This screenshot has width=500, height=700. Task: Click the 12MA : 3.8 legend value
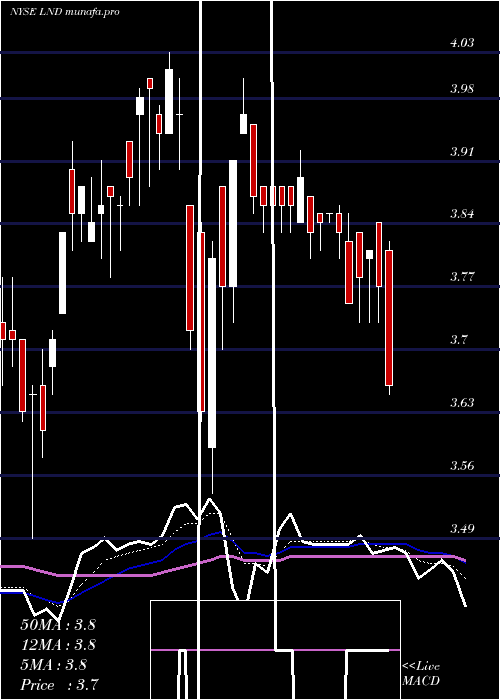[x=58, y=645]
